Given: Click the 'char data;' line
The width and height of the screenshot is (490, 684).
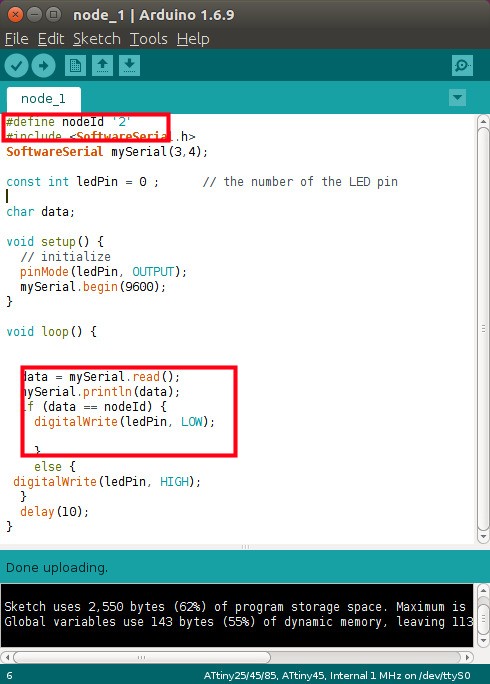Looking at the screenshot, I should (41, 212).
